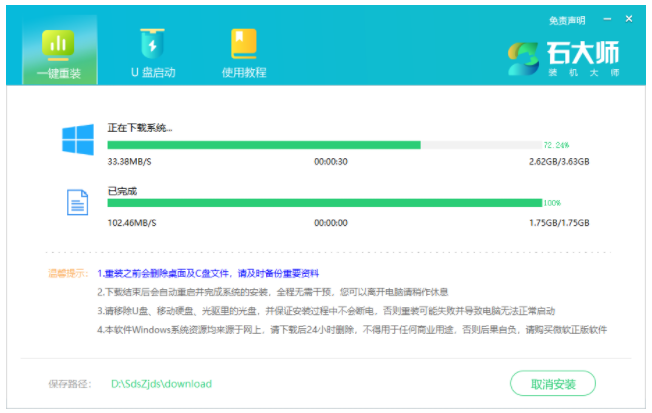Image resolution: width=652 pixels, height=413 pixels.
Task: Click the 使用教程 yellow book icon
Action: pos(244,45)
